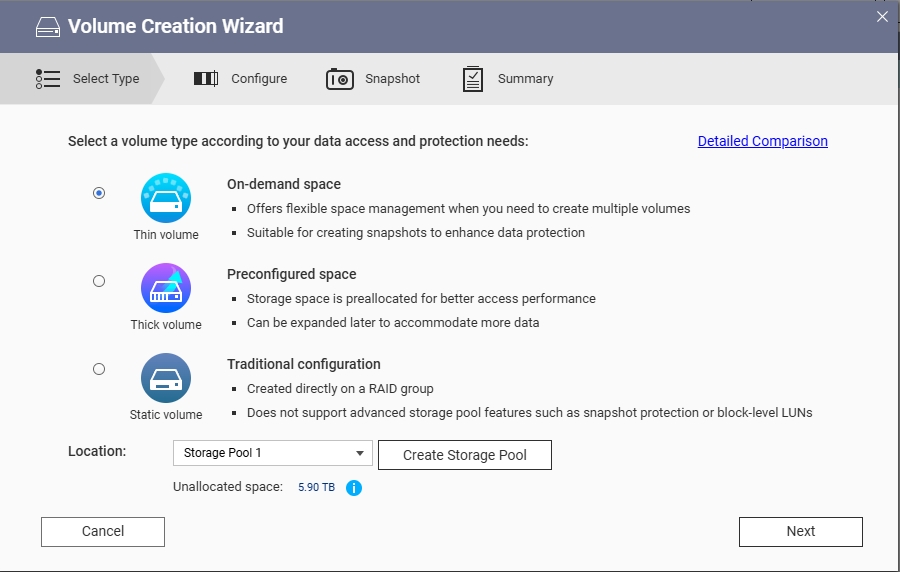900x572 pixels.
Task: Click the Static volume icon
Action: coord(166,378)
